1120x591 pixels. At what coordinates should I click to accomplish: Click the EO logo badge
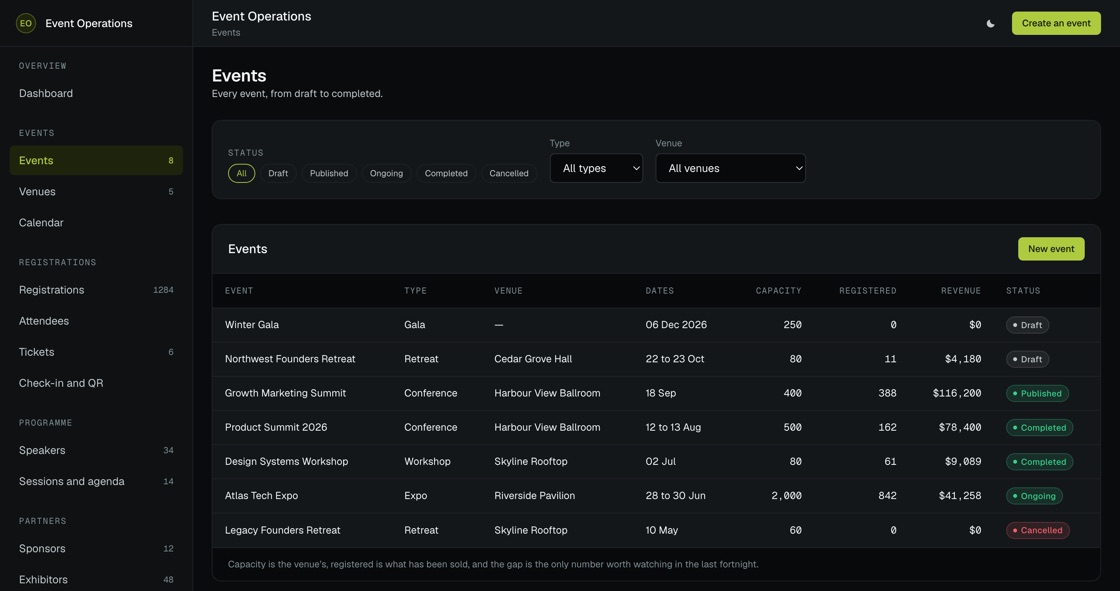26,24
